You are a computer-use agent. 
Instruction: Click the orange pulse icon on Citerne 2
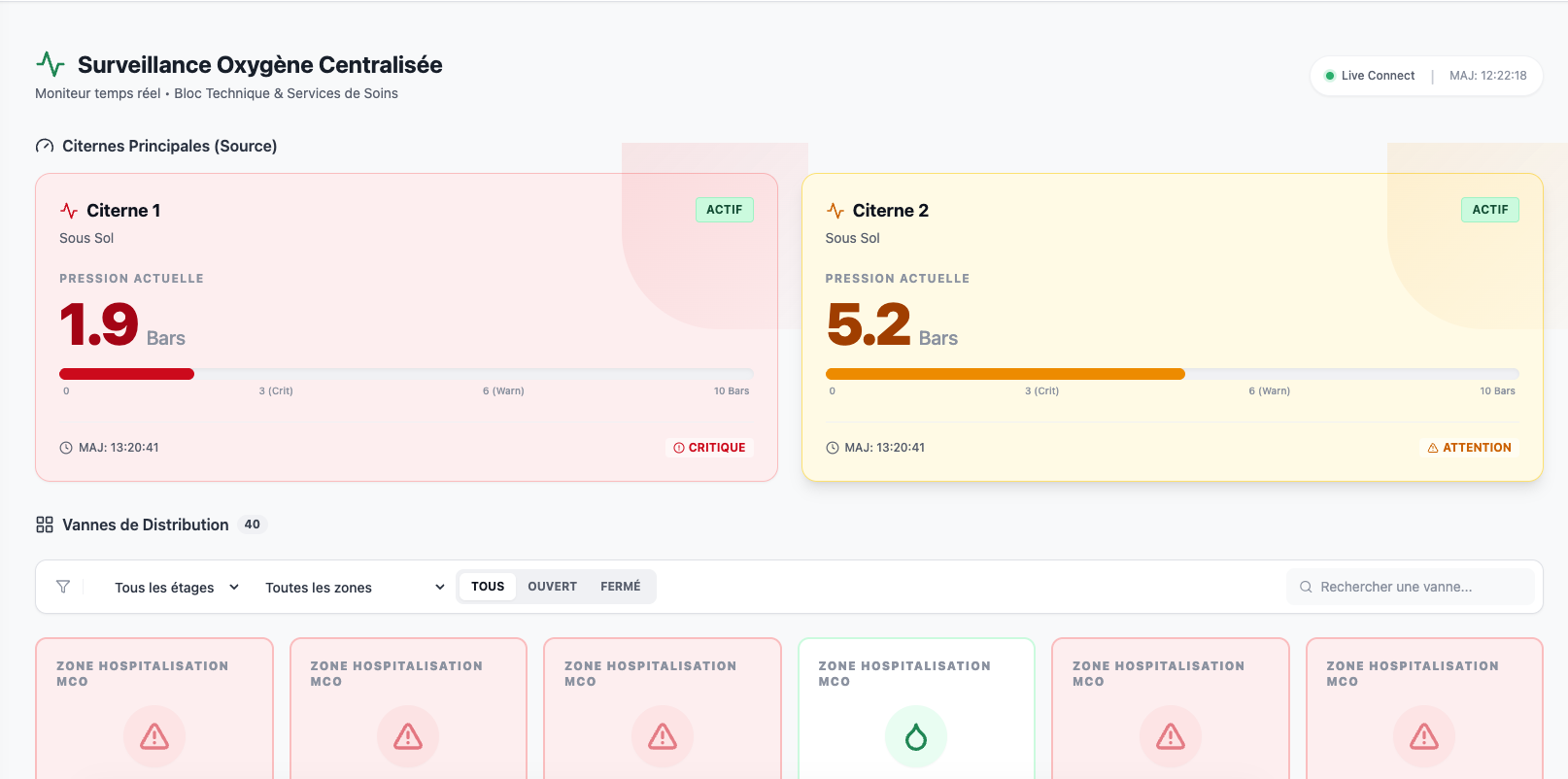[835, 211]
